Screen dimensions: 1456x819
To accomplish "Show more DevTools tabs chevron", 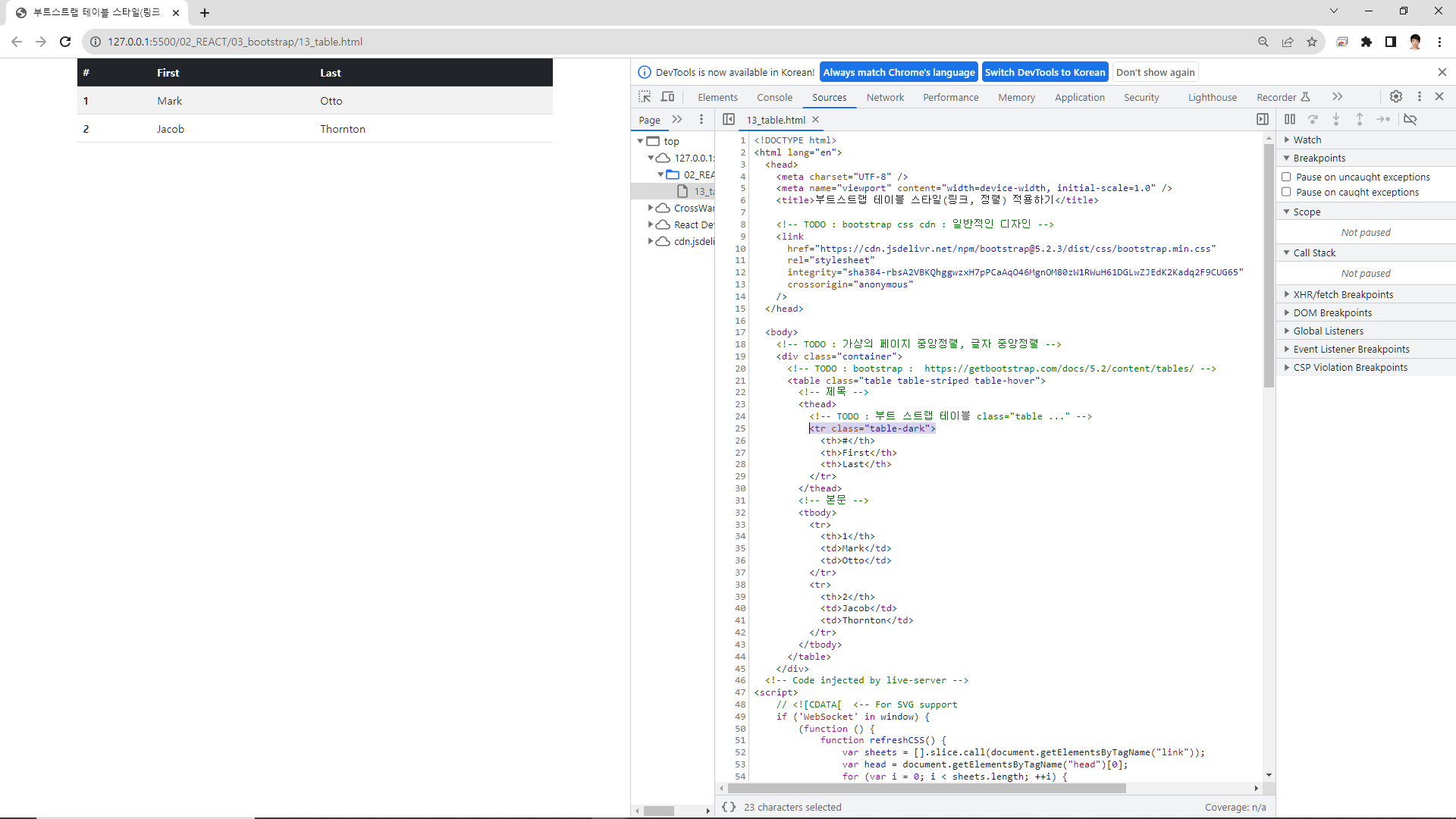I will [1337, 97].
